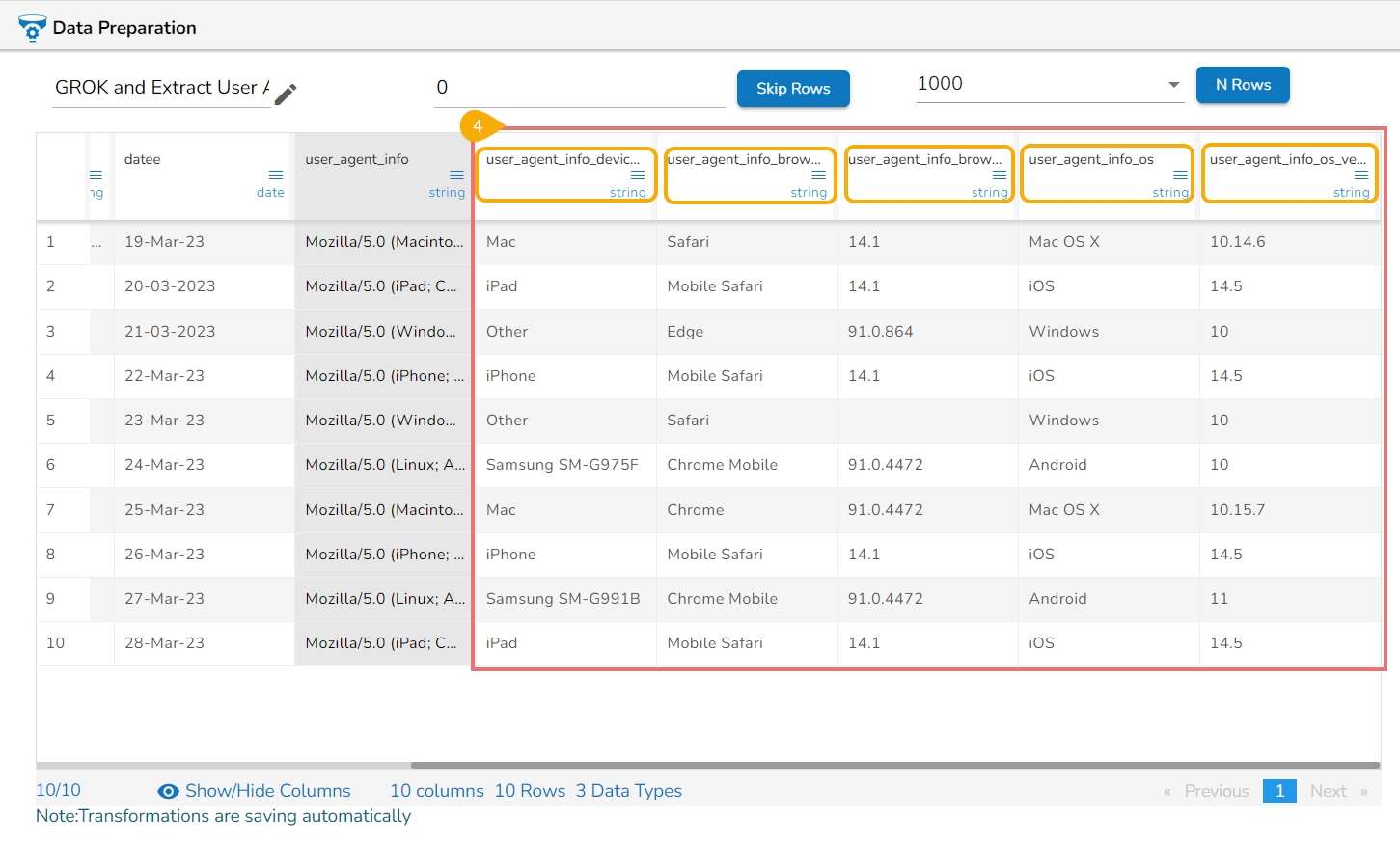Open the user_agent_info column hamburger menu

point(456,175)
